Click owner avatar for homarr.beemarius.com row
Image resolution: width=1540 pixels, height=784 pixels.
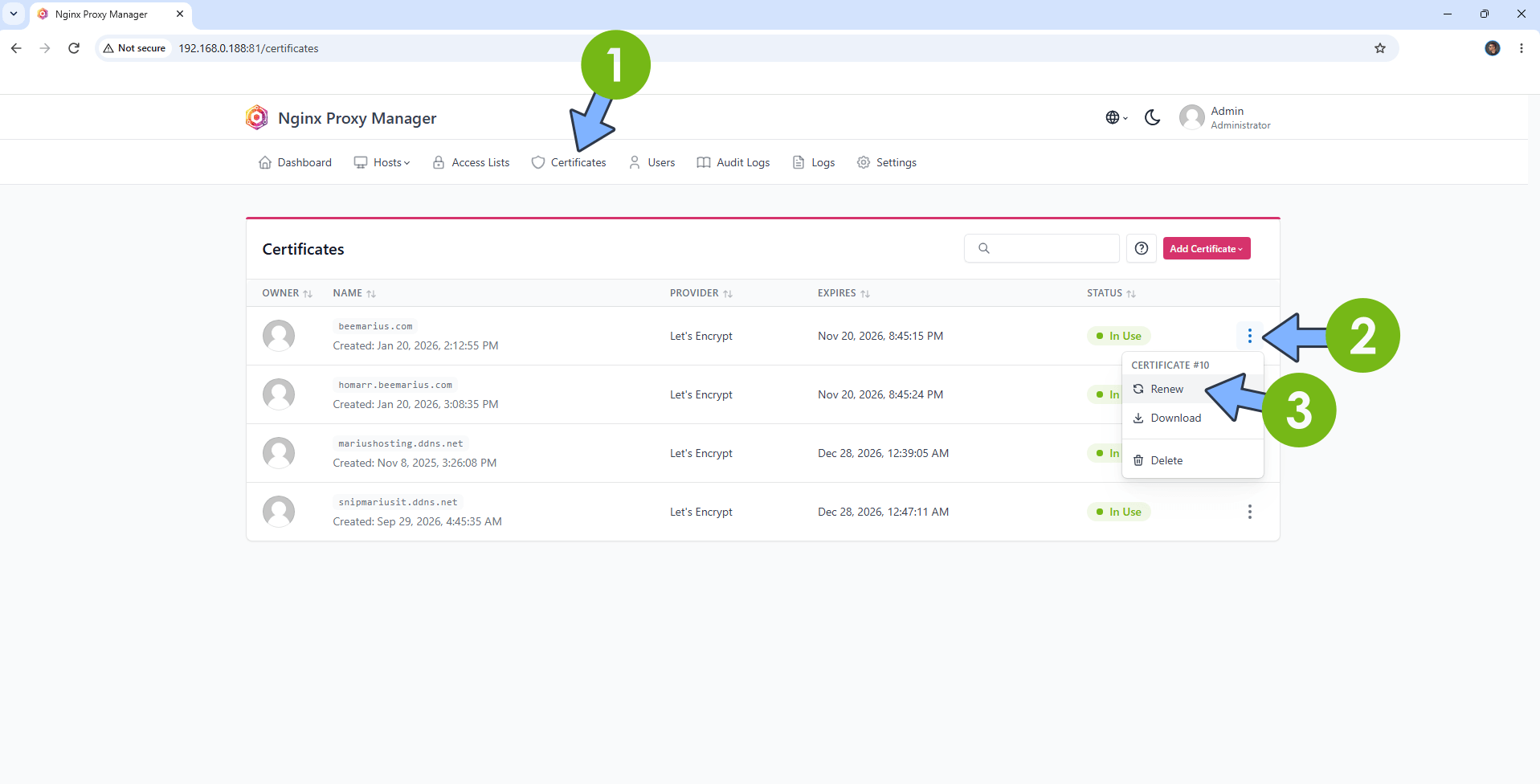click(279, 394)
